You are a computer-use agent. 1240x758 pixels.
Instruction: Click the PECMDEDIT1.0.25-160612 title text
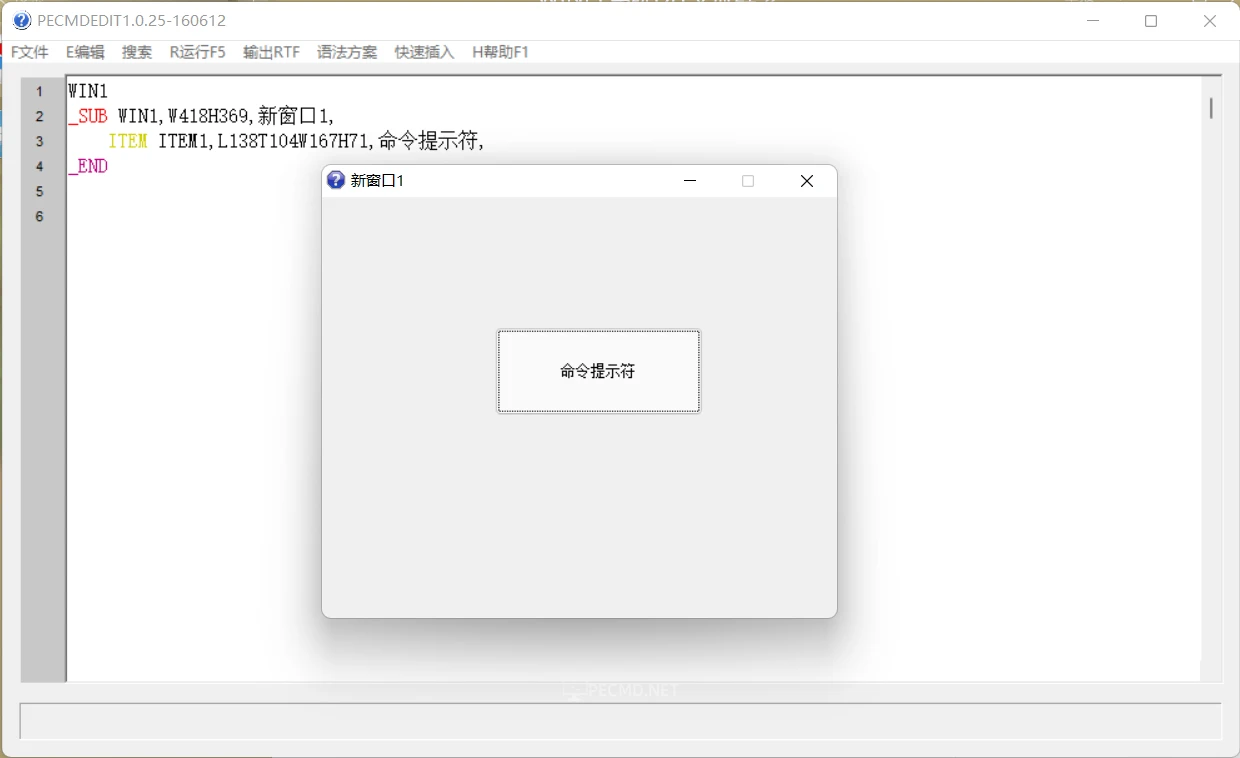tap(132, 21)
